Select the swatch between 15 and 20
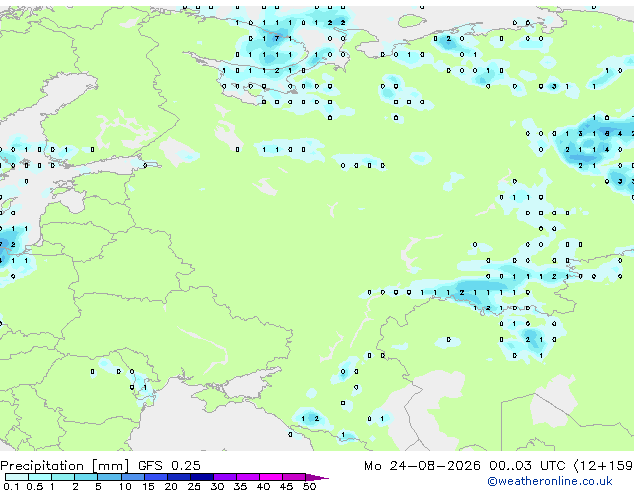The height and width of the screenshot is (490, 634). (x=156, y=477)
